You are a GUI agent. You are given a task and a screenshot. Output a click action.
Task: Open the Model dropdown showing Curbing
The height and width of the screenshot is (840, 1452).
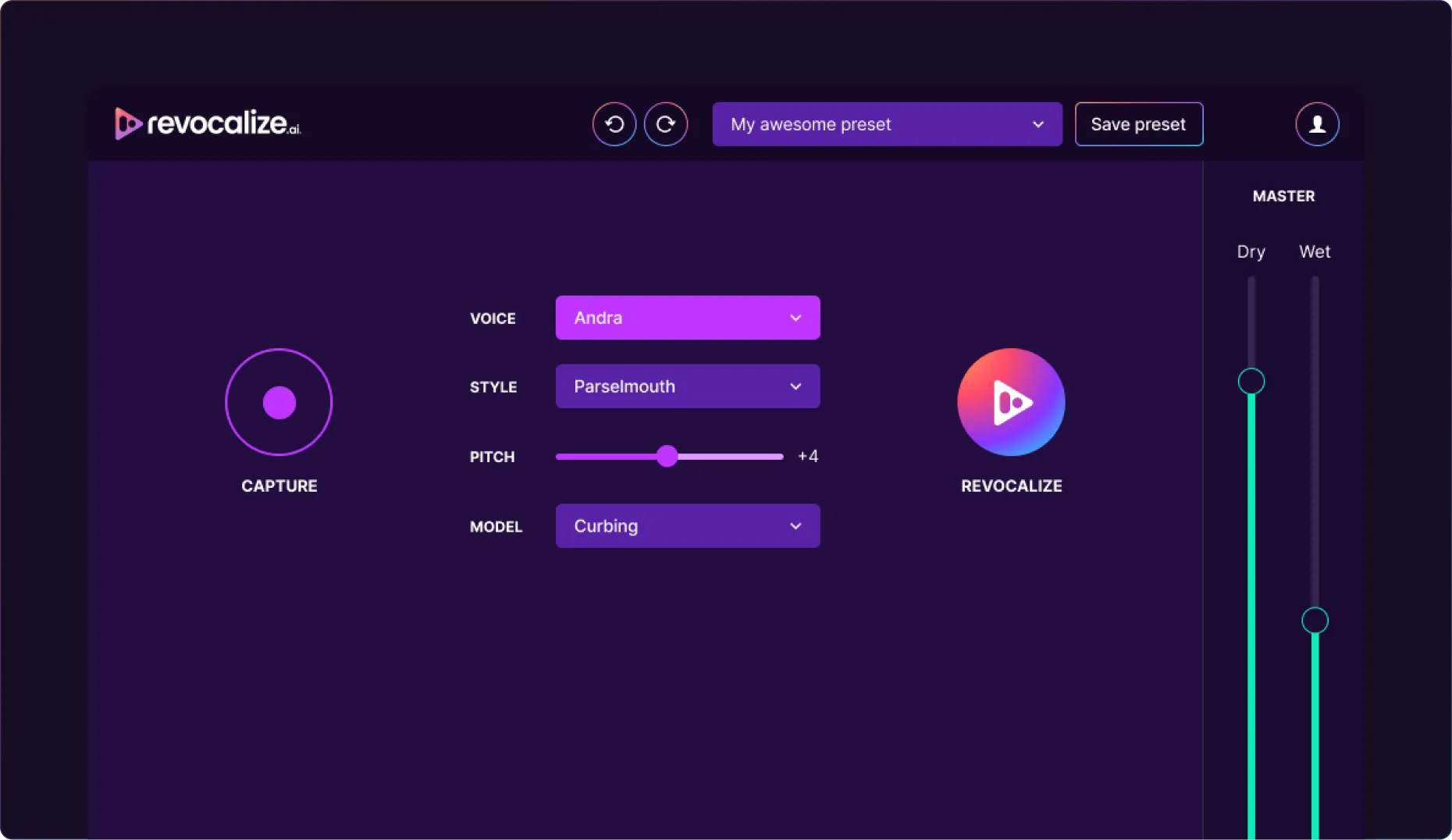[687, 526]
